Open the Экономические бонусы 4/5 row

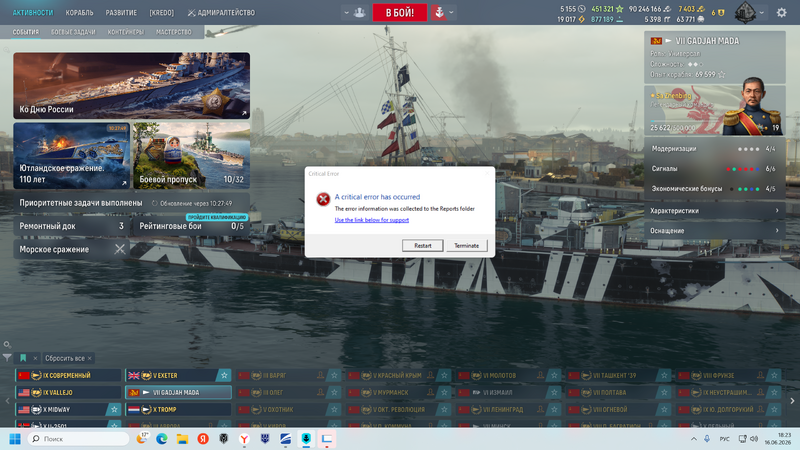click(714, 188)
